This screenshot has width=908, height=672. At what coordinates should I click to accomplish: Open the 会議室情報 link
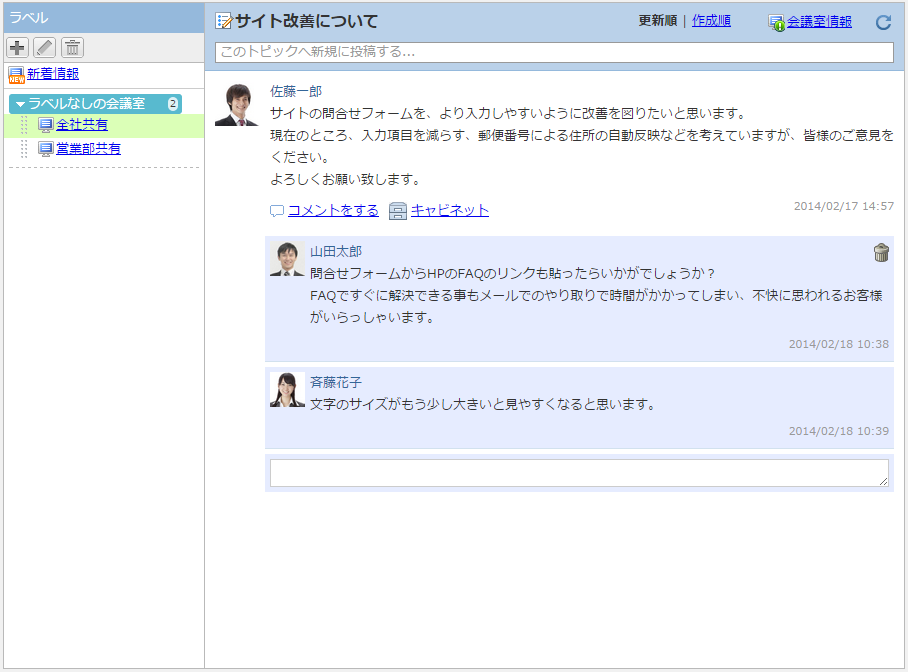(x=819, y=21)
